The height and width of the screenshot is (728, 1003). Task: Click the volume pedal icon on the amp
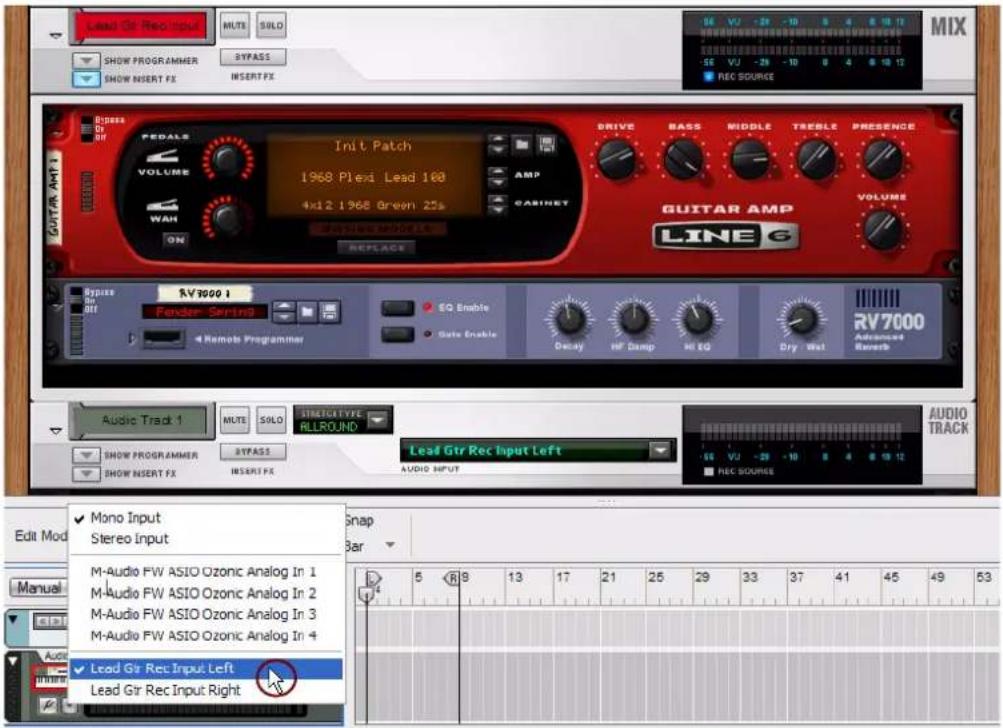162,157
